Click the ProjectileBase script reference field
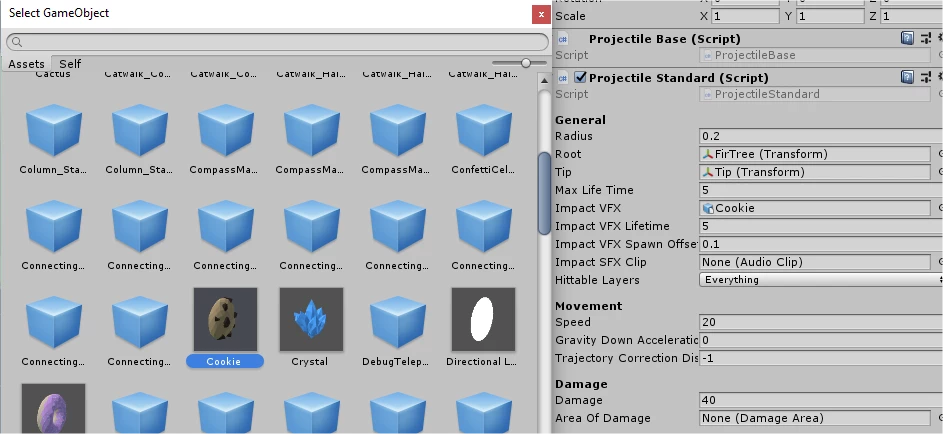The image size is (943, 434). (815, 55)
